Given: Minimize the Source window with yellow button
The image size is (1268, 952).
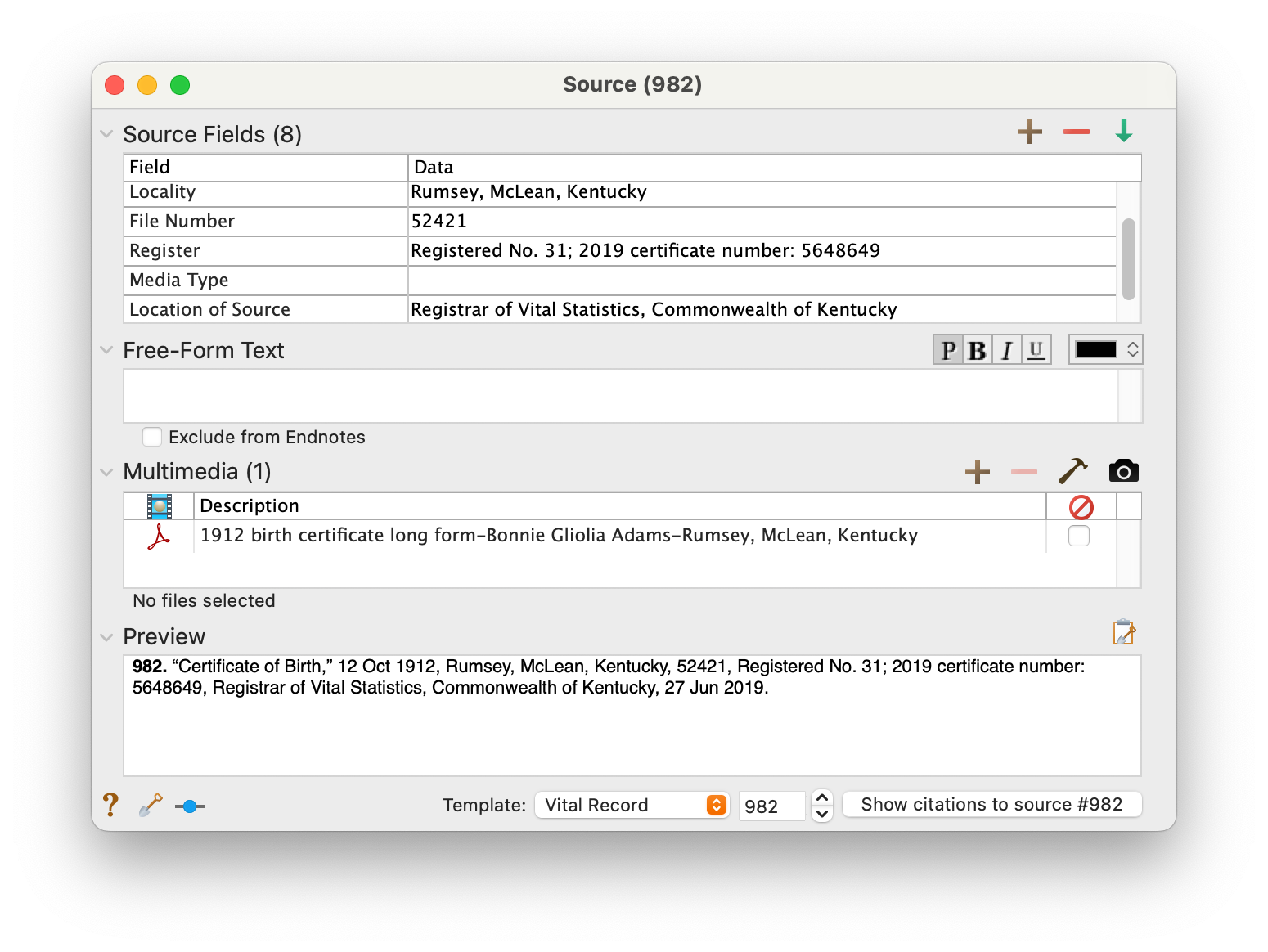Looking at the screenshot, I should coord(147,85).
